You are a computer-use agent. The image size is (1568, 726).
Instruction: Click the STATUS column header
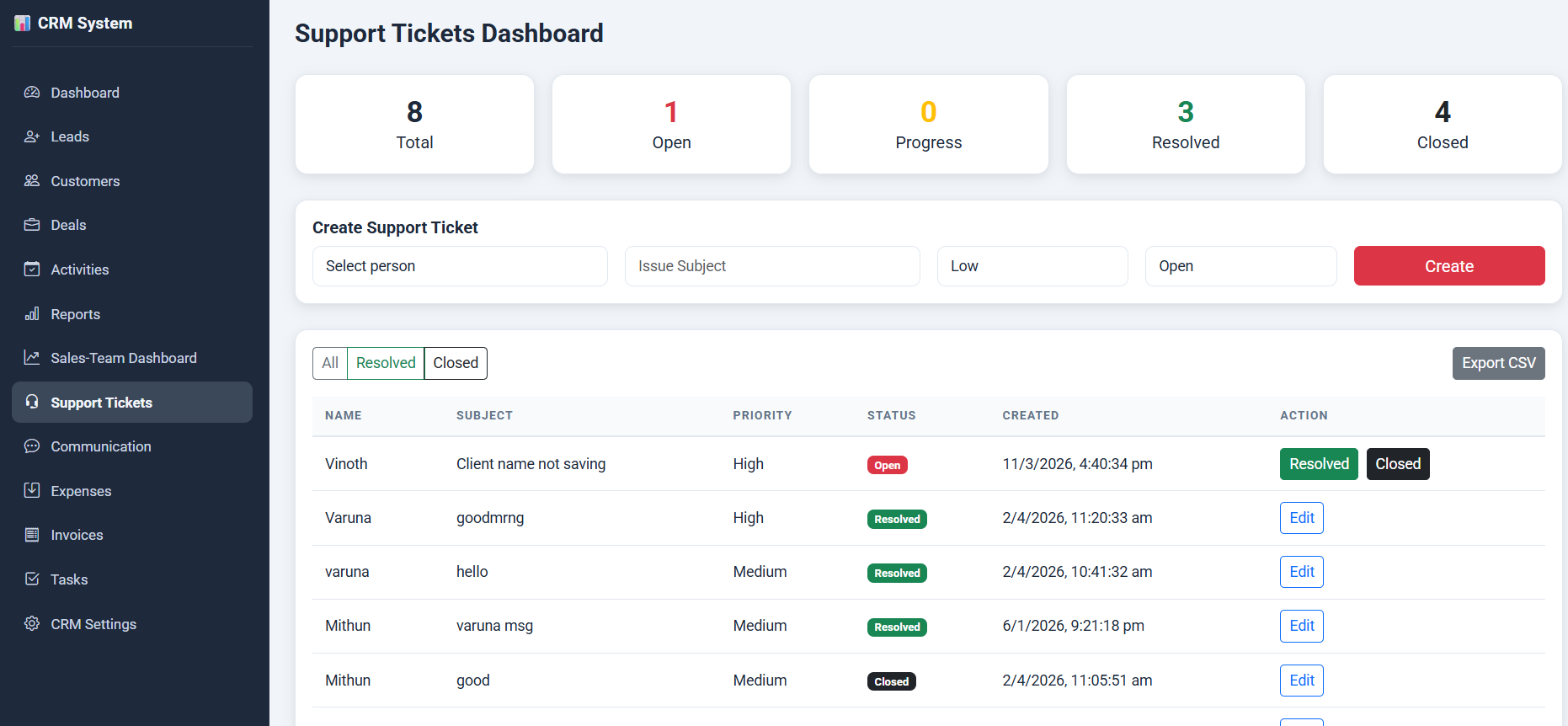pos(892,415)
